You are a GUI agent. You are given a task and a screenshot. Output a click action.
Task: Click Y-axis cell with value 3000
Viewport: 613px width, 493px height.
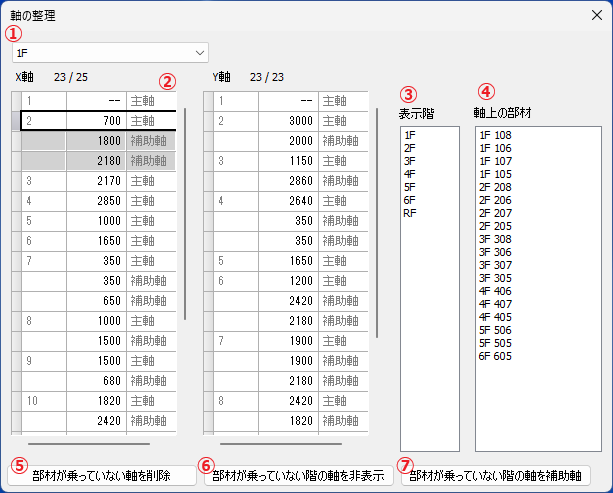click(x=289, y=121)
